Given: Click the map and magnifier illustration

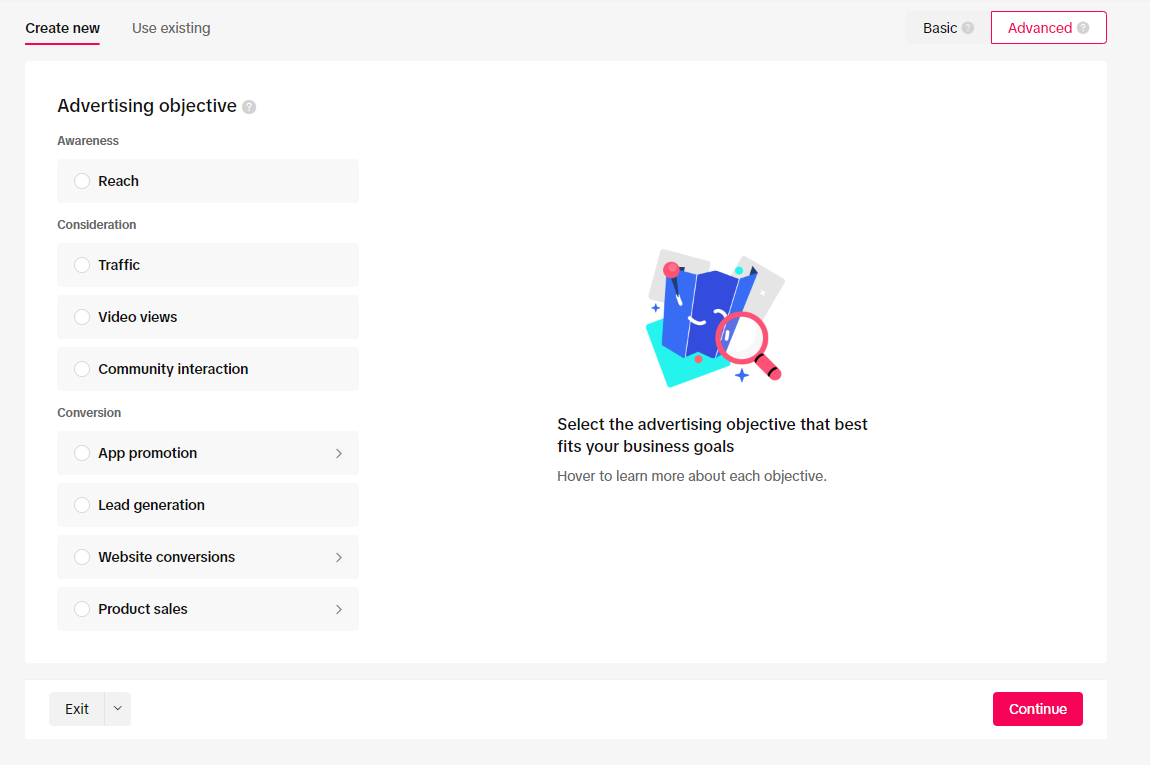Looking at the screenshot, I should [x=714, y=318].
